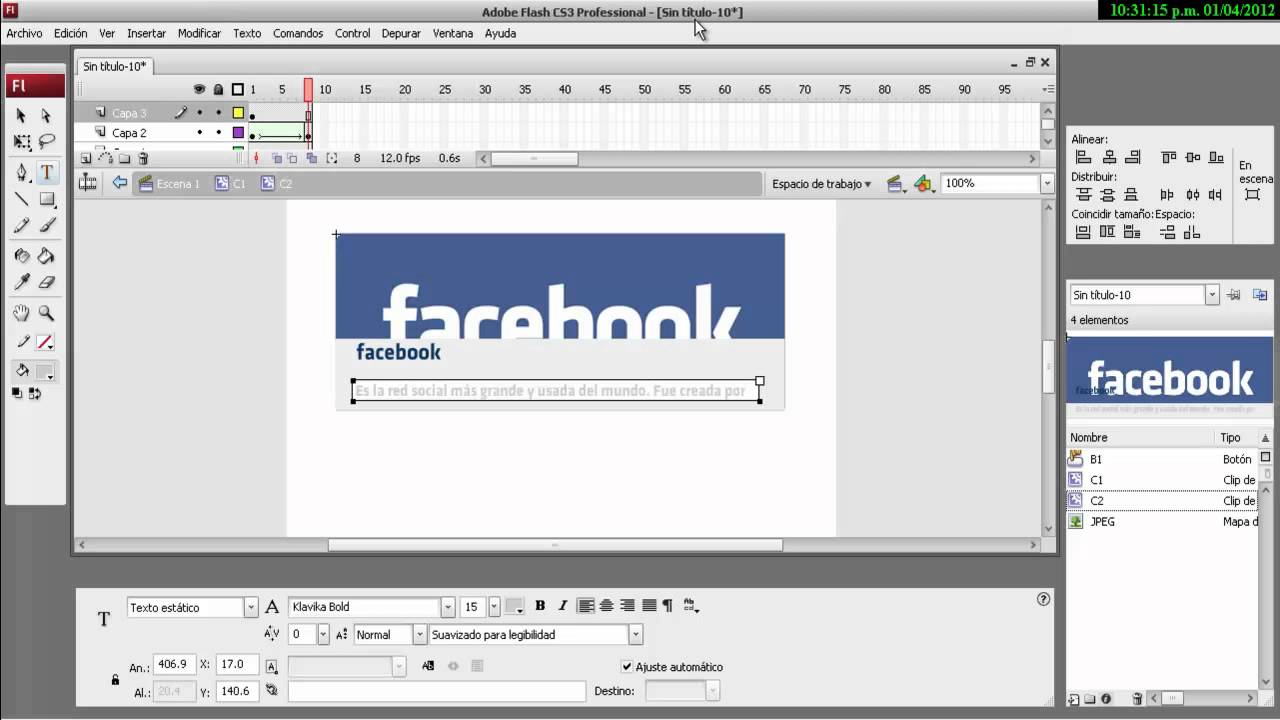Open letter spacing dropdown
Image resolution: width=1280 pixels, height=720 pixels.
pos(323,634)
